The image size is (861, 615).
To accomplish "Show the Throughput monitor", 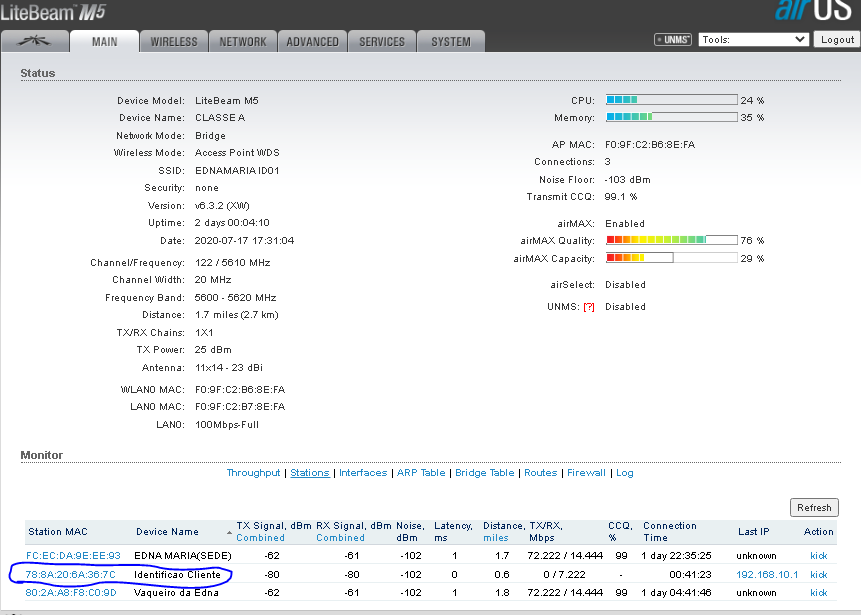I will [x=253, y=473].
